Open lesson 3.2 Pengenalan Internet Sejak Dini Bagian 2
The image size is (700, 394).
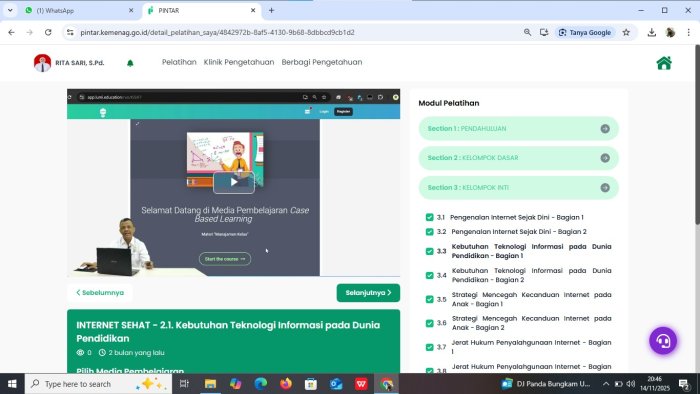519,232
